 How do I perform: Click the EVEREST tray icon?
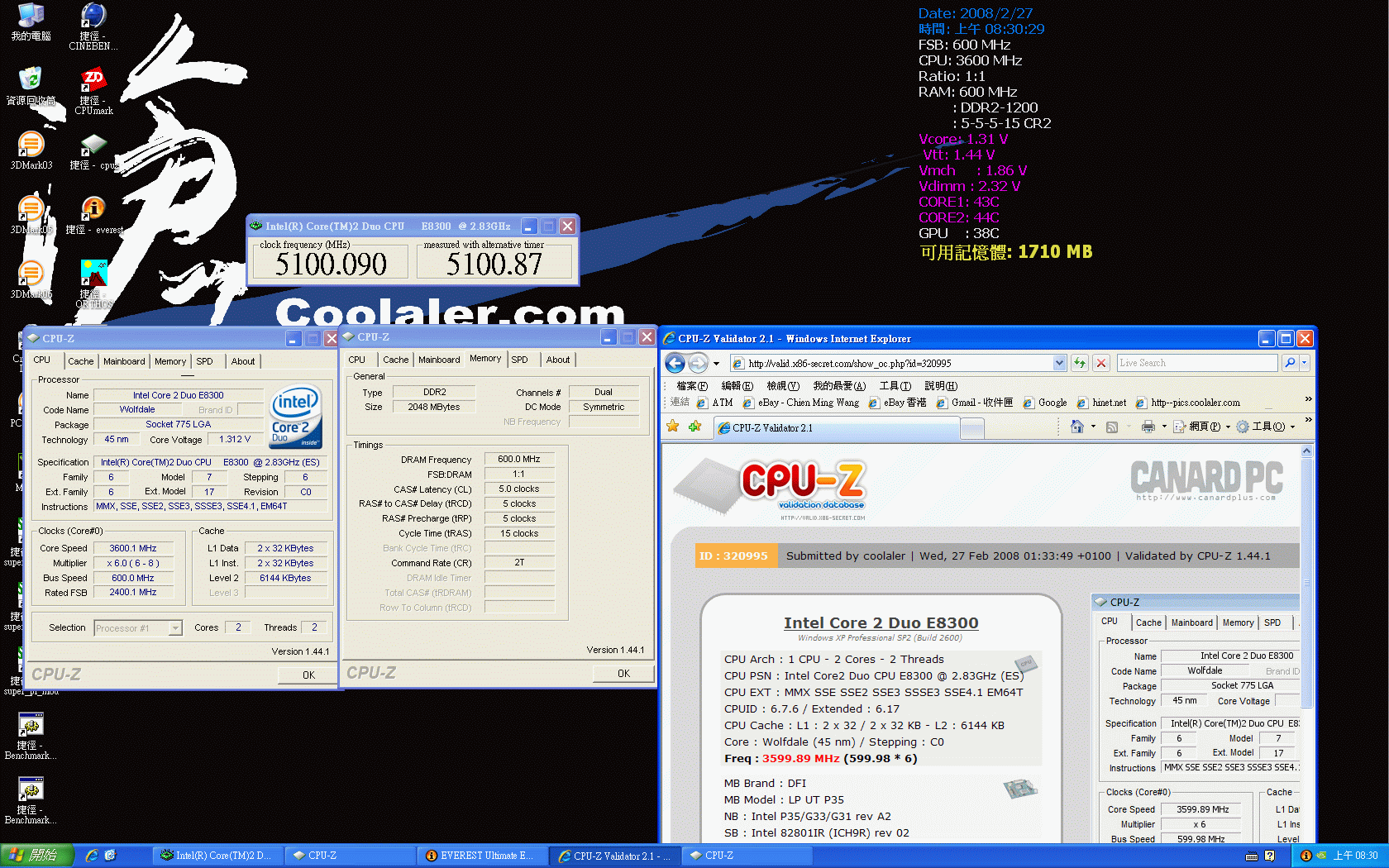tap(1305, 856)
